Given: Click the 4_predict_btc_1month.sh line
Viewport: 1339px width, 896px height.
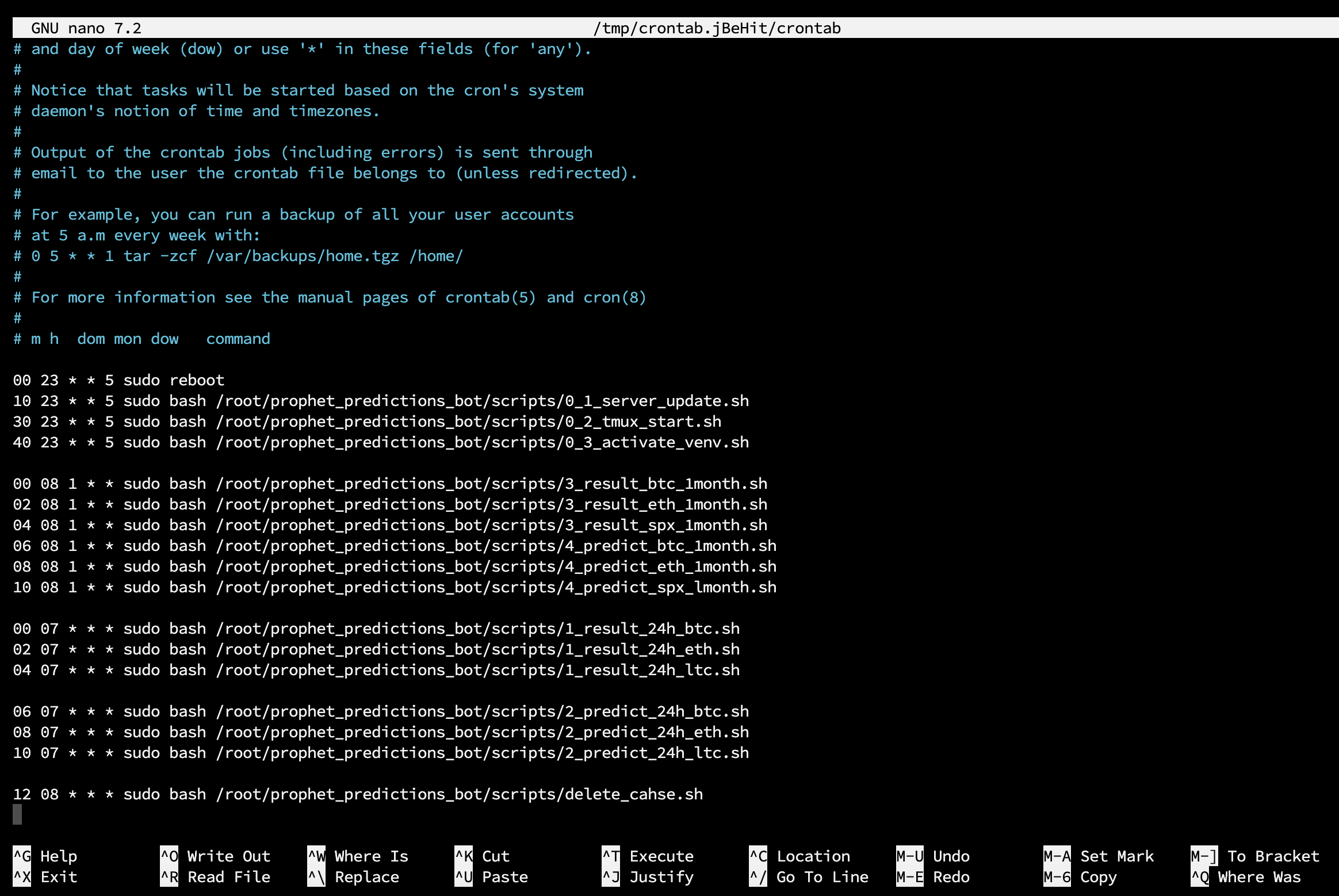Looking at the screenshot, I should (x=395, y=546).
